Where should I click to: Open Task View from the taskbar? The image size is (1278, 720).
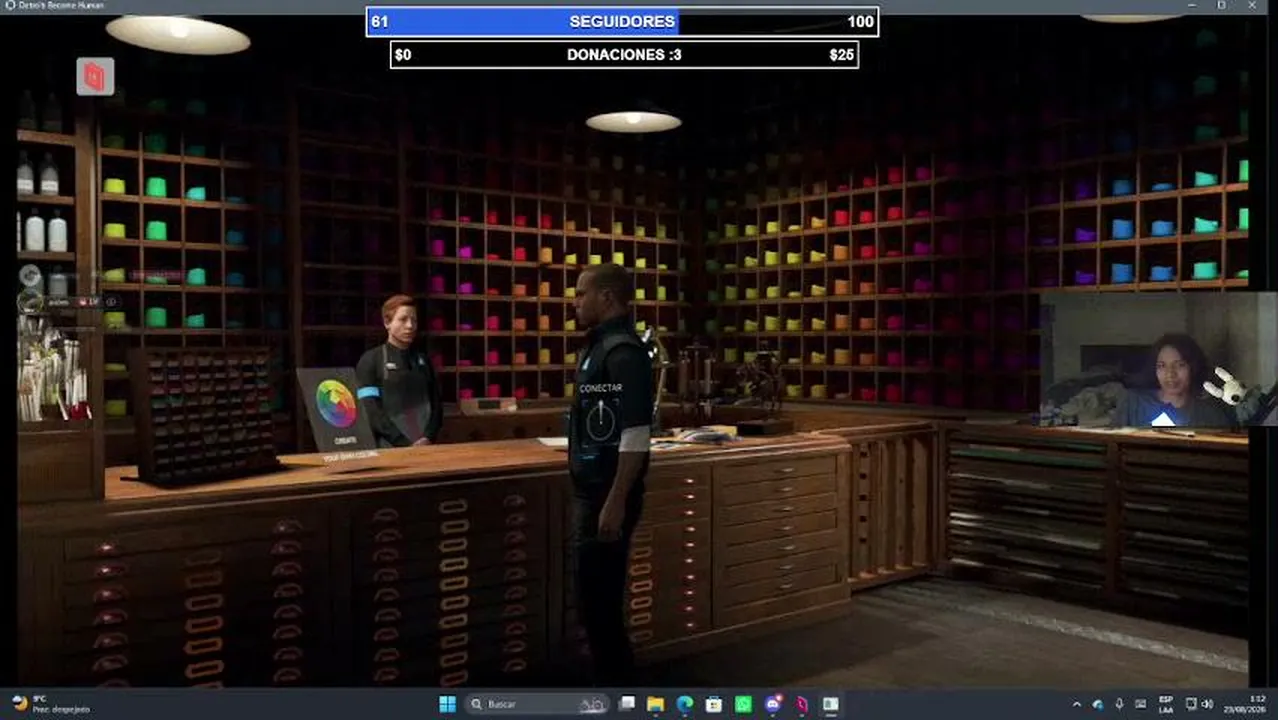click(x=627, y=704)
